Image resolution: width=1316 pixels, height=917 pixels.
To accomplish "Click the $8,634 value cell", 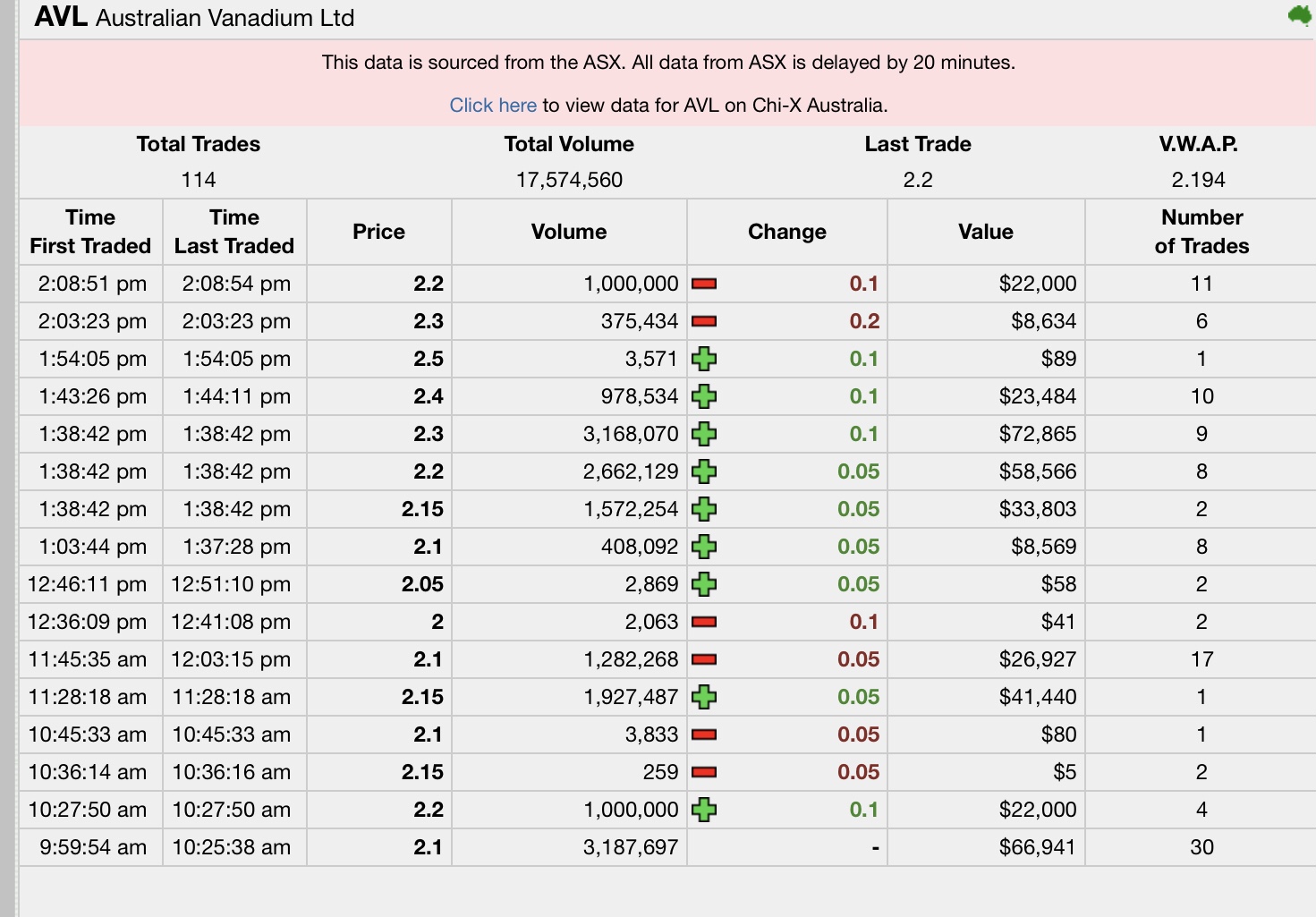I will pos(986,321).
